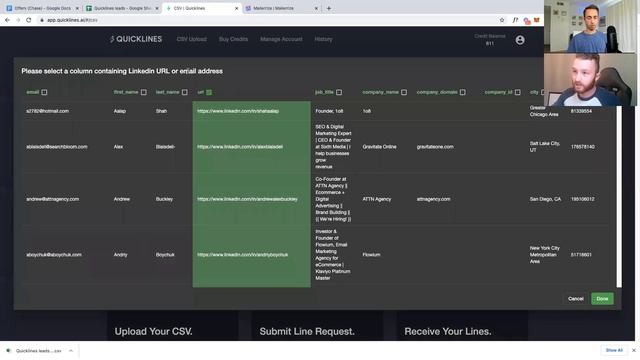Click the Quicklines logo
Viewport: 640px width, 360px height.
[x=136, y=39]
